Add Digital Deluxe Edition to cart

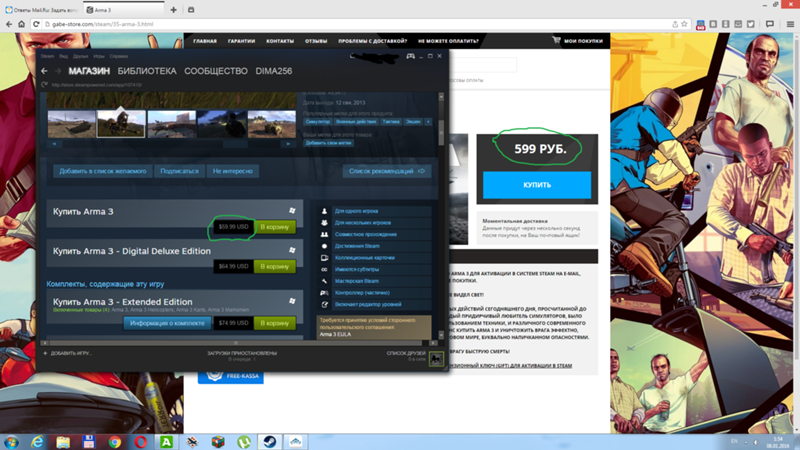275,266
